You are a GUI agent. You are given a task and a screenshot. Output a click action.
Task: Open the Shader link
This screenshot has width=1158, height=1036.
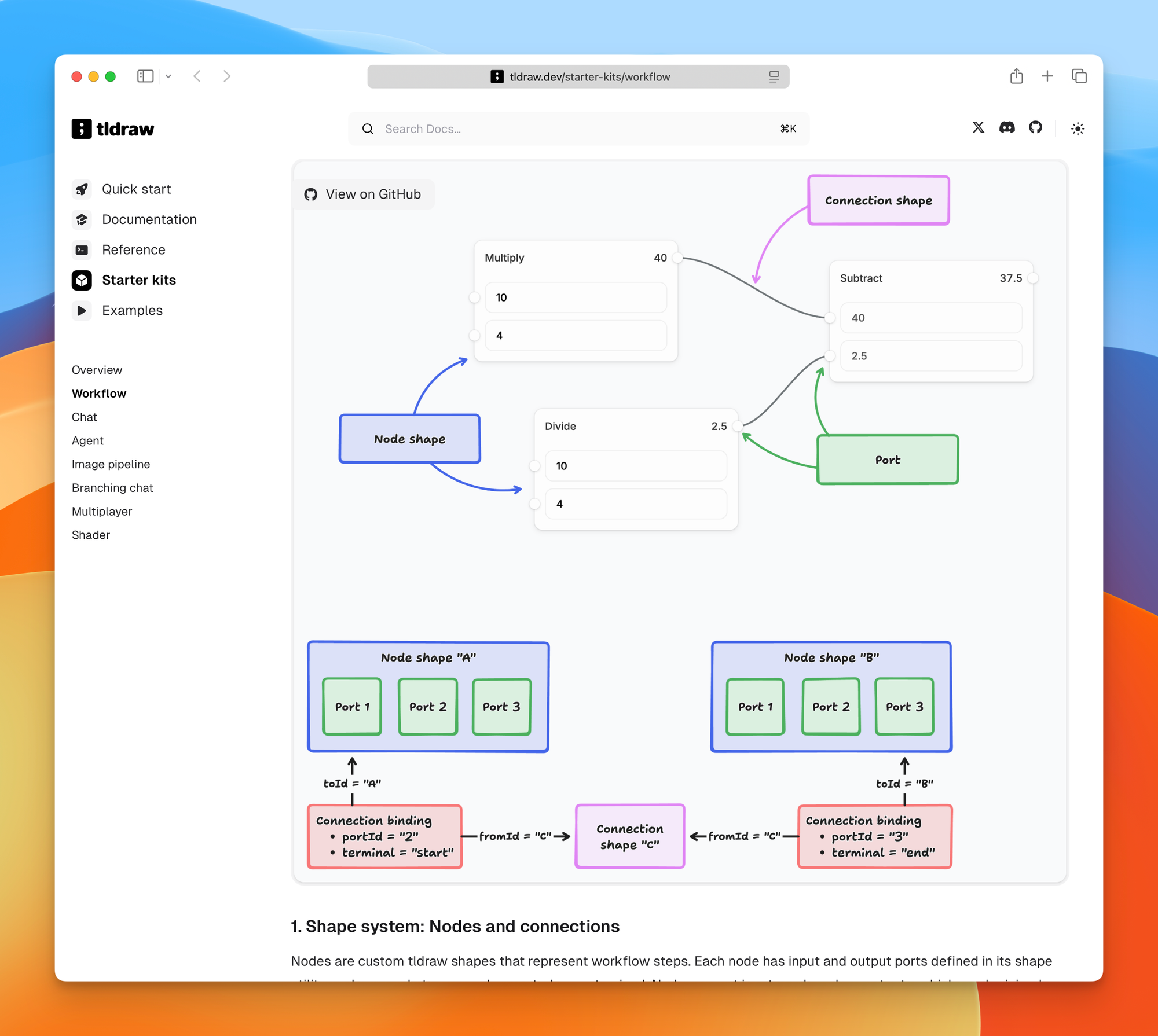click(x=91, y=535)
